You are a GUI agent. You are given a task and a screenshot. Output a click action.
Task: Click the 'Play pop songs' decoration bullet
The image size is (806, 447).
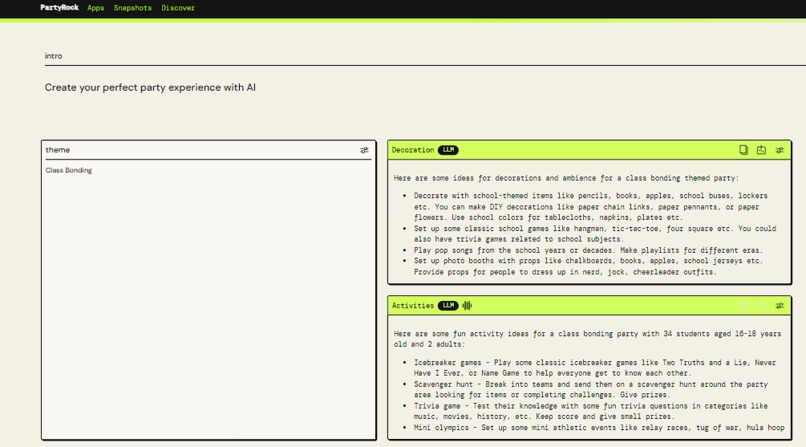coord(588,250)
